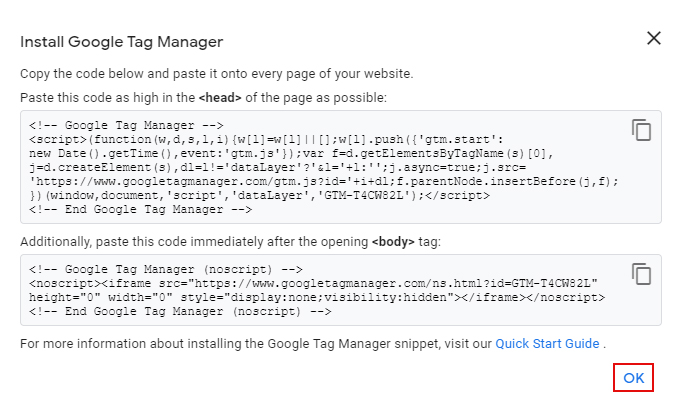Screen dimensions: 684x414
Task: Open the Quick Start Guide link
Action: 547,344
